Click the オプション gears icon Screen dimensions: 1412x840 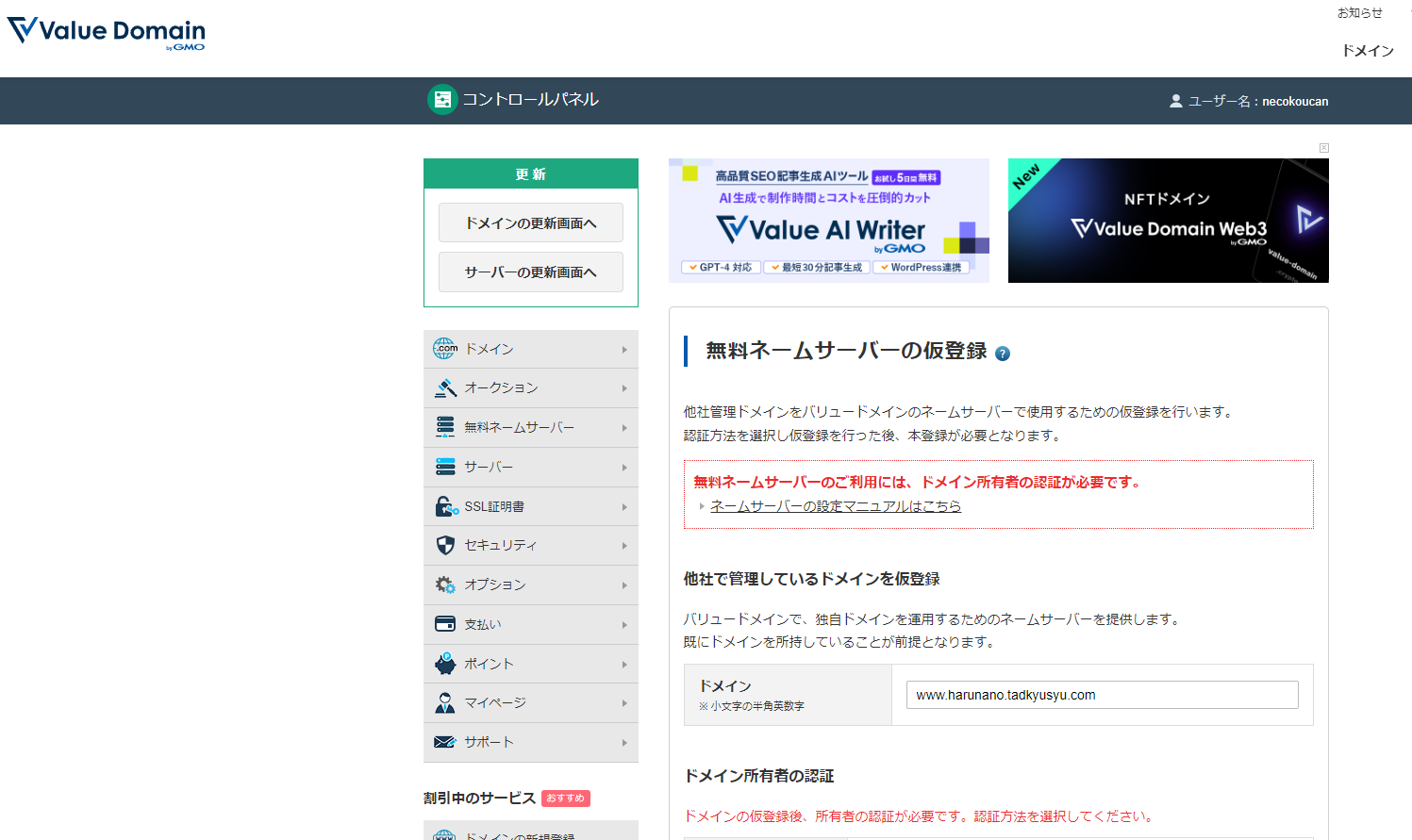point(445,585)
